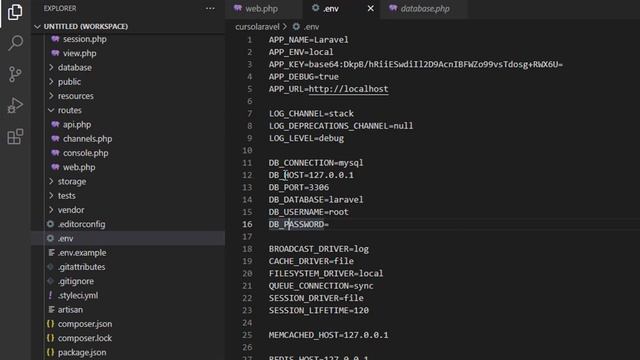Viewport: 640px width, 360px height.
Task: Open console.php in routes folder
Action: coord(85,153)
